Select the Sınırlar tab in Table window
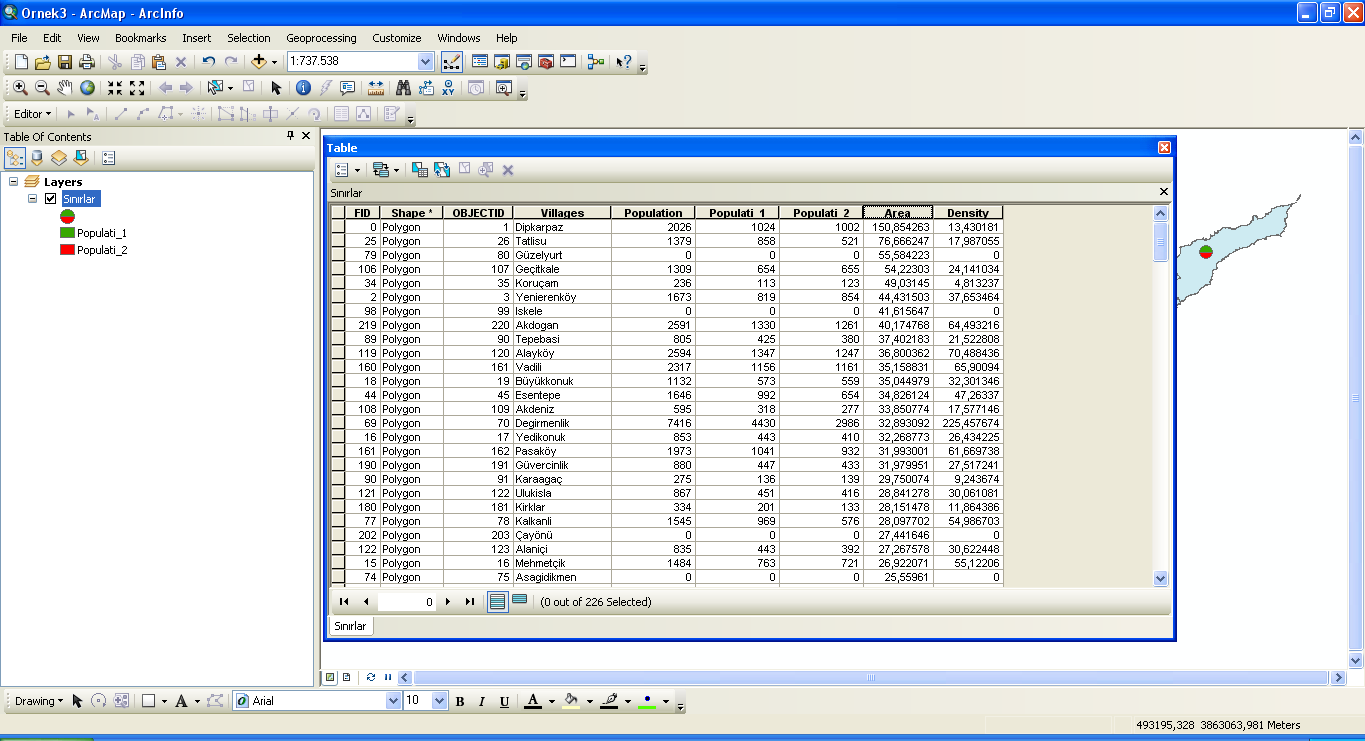Screen dimensions: 1365x741 pos(350,626)
